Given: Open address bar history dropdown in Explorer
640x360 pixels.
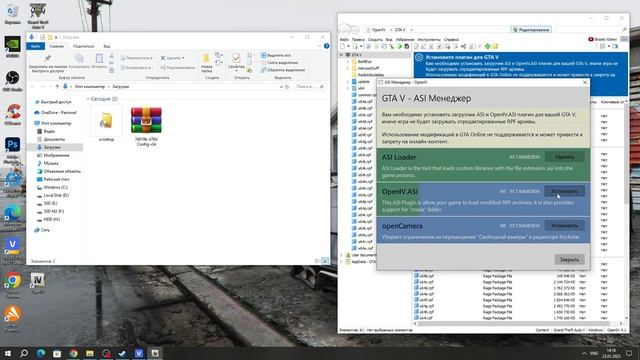Looking at the screenshot, I should coord(281,87).
